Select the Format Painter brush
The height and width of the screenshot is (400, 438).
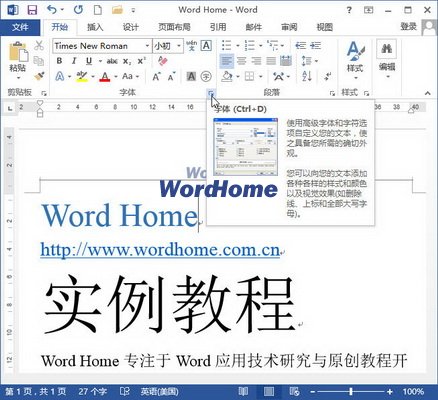click(39, 76)
